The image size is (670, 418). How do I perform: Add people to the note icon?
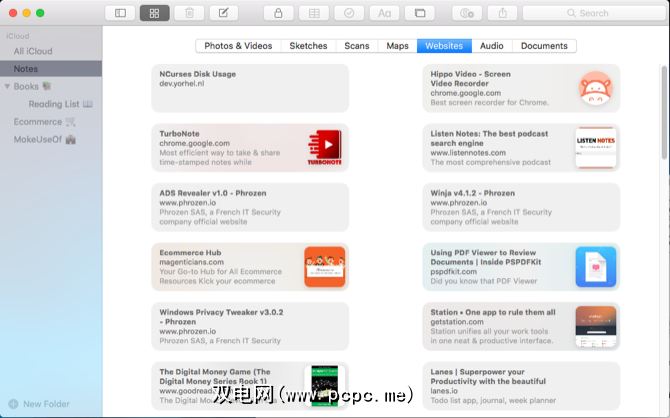point(467,13)
